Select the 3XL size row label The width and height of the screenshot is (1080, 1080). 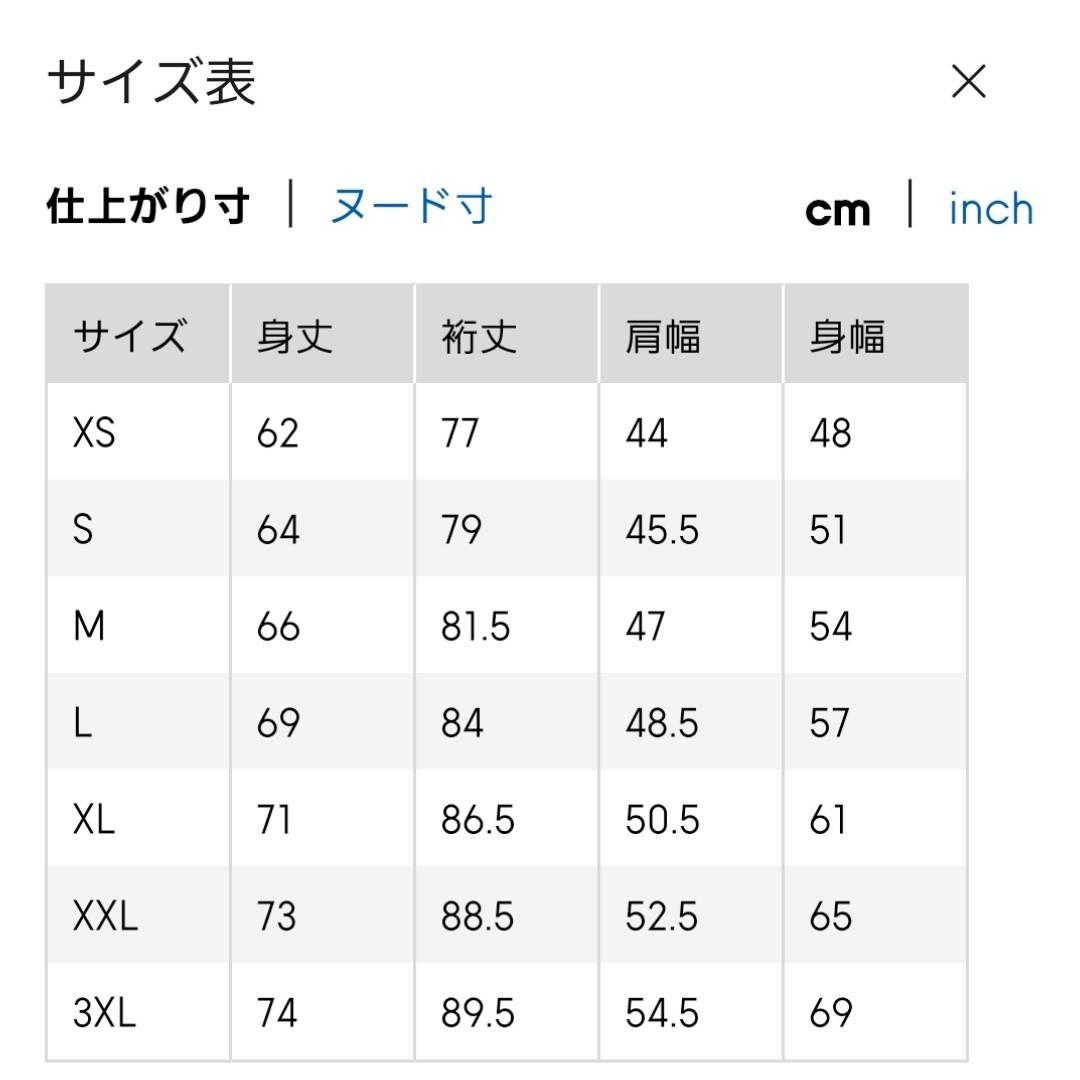[x=104, y=1014]
